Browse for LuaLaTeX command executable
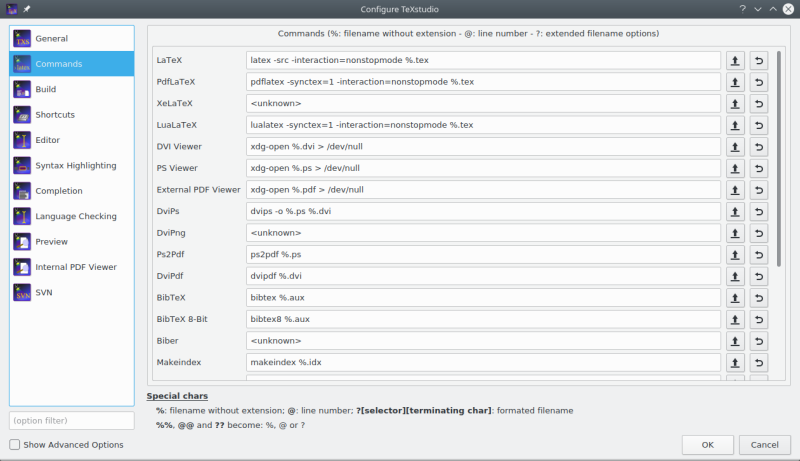The width and height of the screenshot is (800, 461). point(735,125)
